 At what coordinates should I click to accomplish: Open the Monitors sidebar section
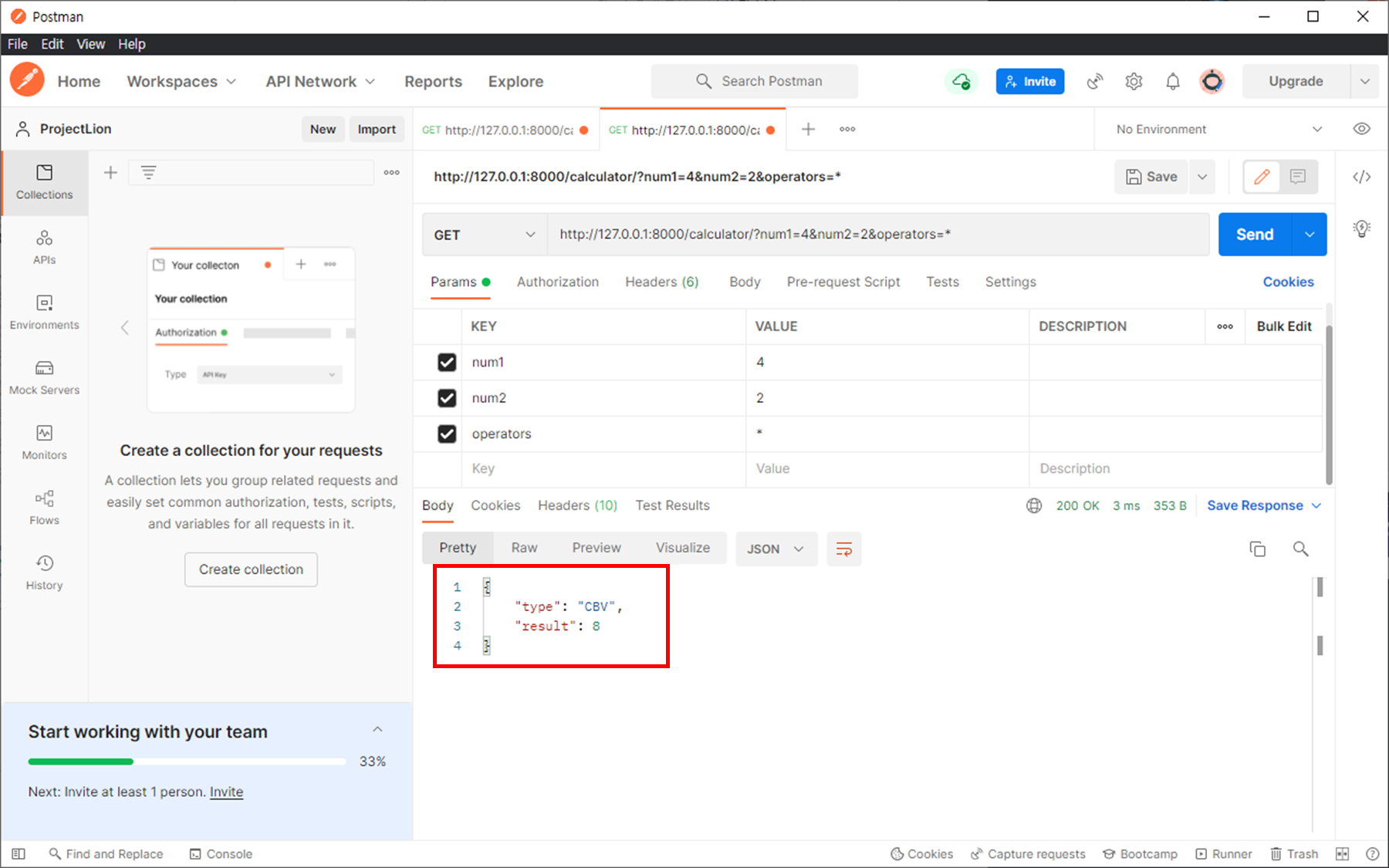[44, 443]
